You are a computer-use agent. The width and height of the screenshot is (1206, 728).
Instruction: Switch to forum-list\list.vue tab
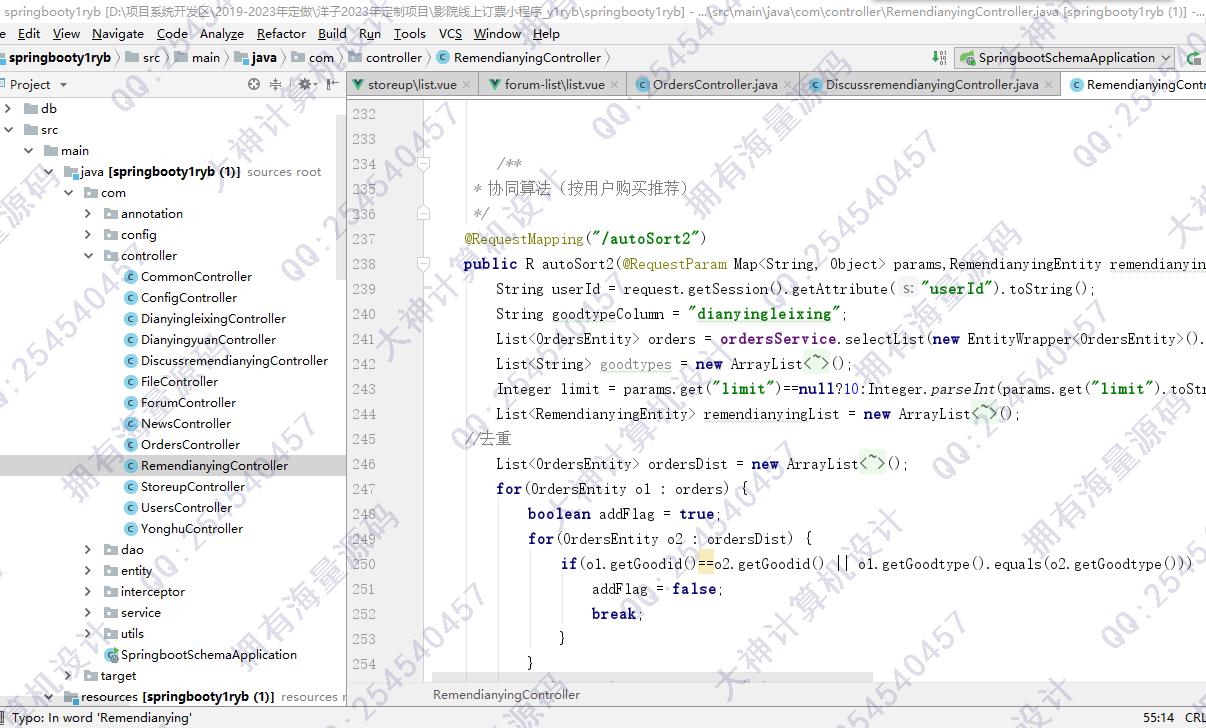[554, 85]
